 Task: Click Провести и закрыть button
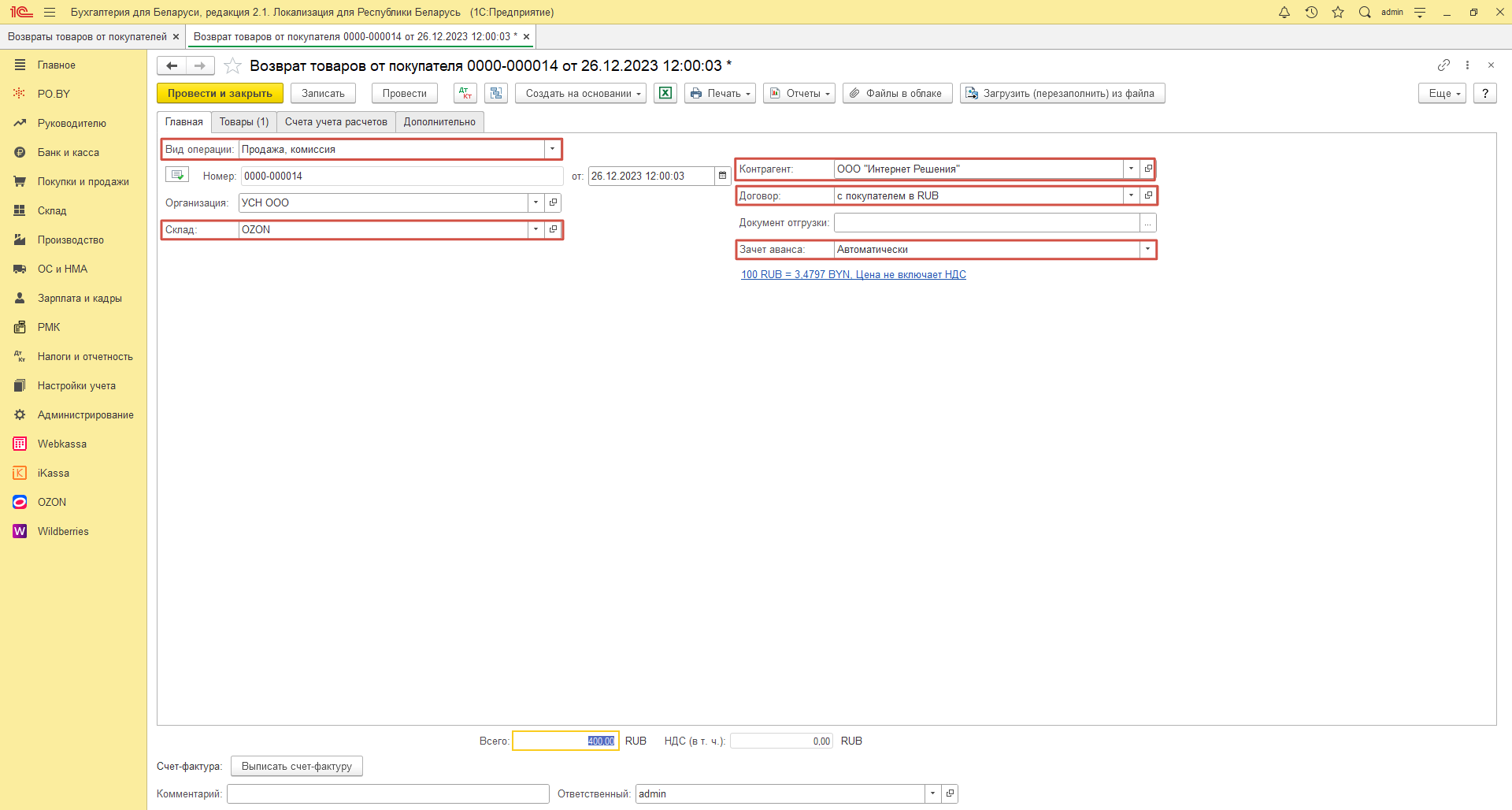(x=220, y=93)
